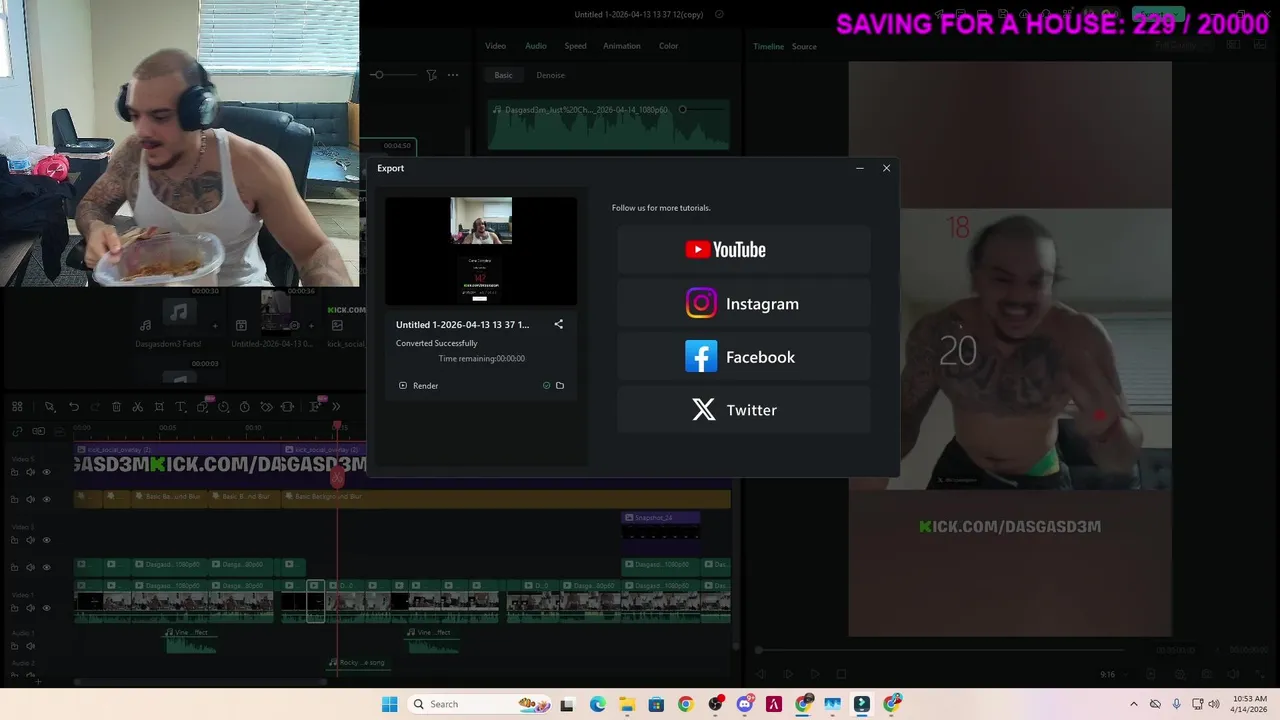Click the green success checkmark next to Render
This screenshot has width=1280, height=720.
pyautogui.click(x=546, y=385)
